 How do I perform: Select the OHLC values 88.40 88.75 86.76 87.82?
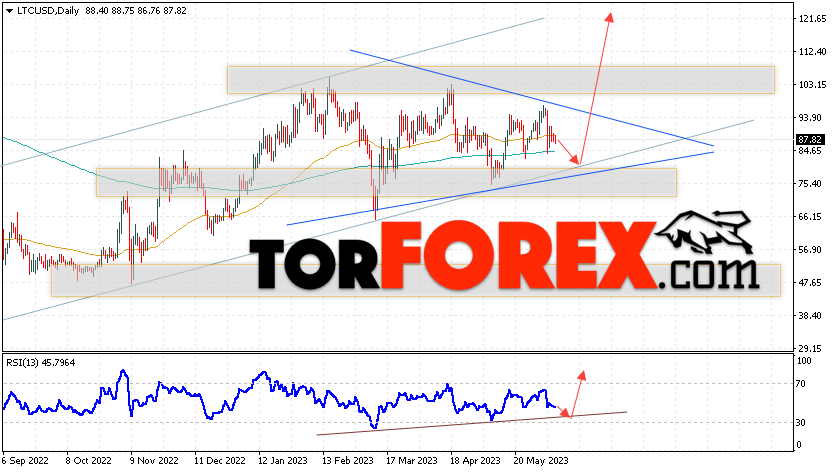(136, 11)
